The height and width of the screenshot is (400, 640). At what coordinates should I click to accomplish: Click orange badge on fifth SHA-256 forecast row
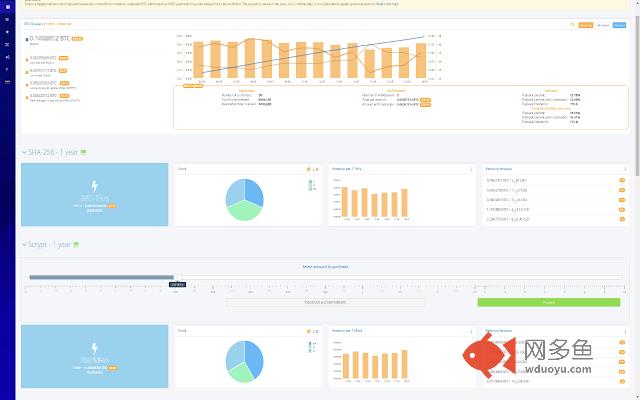pos(622,219)
